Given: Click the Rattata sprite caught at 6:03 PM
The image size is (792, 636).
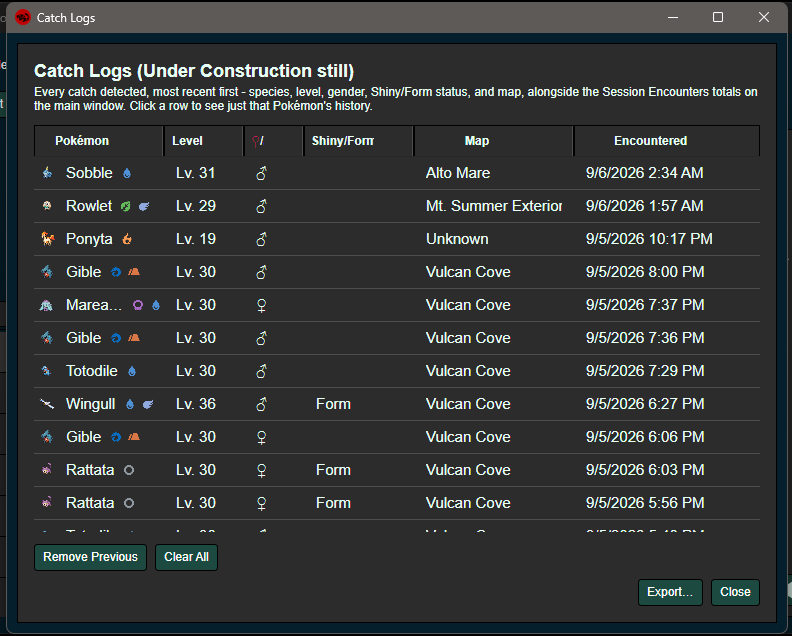Looking at the screenshot, I should coord(47,470).
